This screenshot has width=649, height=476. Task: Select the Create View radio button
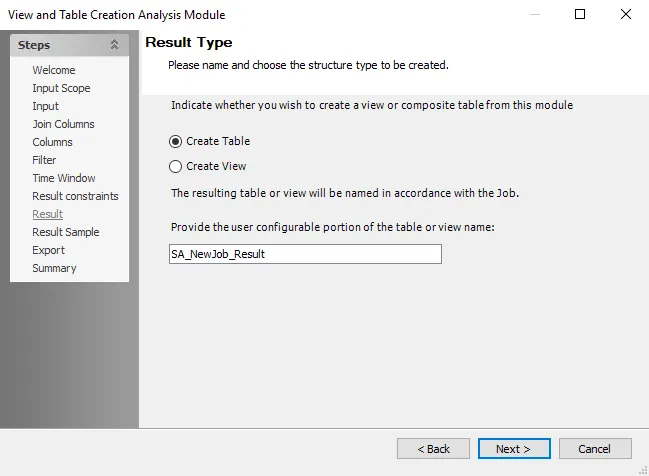175,166
